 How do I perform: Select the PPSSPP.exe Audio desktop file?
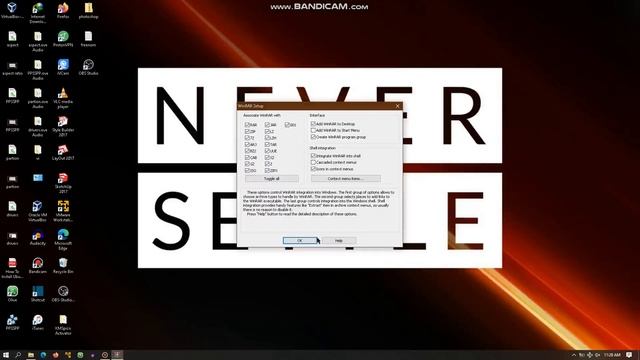(x=38, y=69)
